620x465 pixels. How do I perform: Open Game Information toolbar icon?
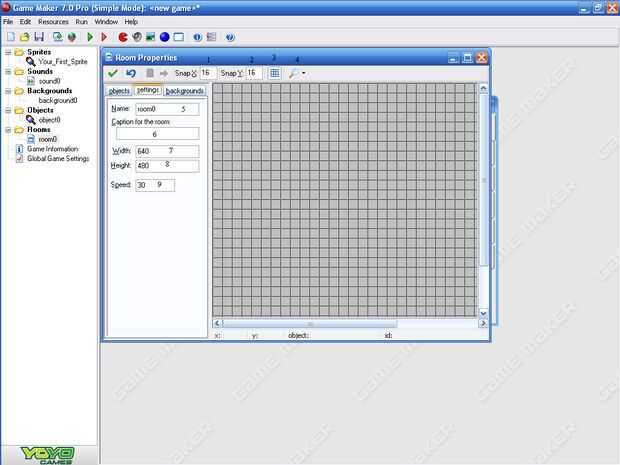tap(197, 37)
